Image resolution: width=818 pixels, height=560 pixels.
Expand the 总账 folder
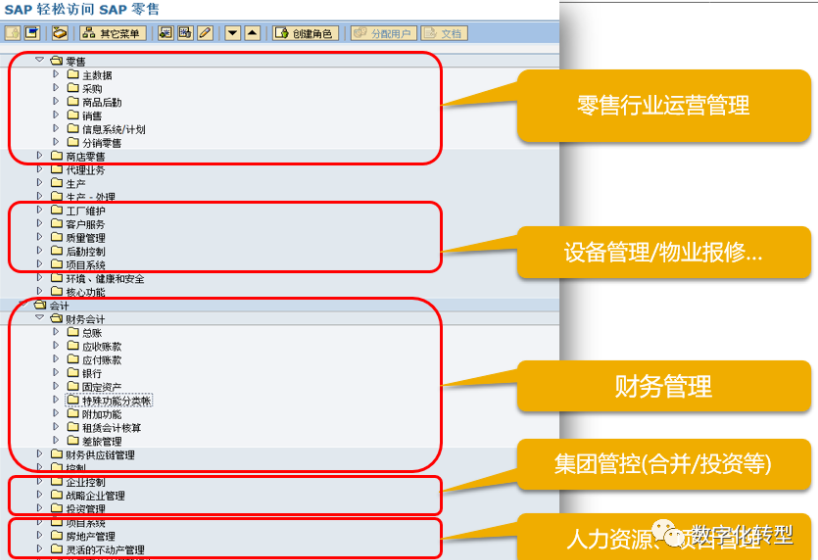tap(56, 332)
